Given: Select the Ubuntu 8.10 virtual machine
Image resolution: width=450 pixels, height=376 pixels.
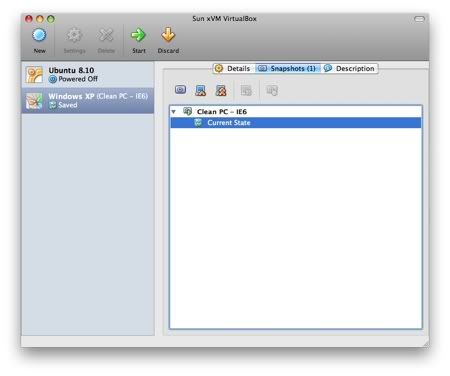Looking at the screenshot, I should click(x=88, y=75).
